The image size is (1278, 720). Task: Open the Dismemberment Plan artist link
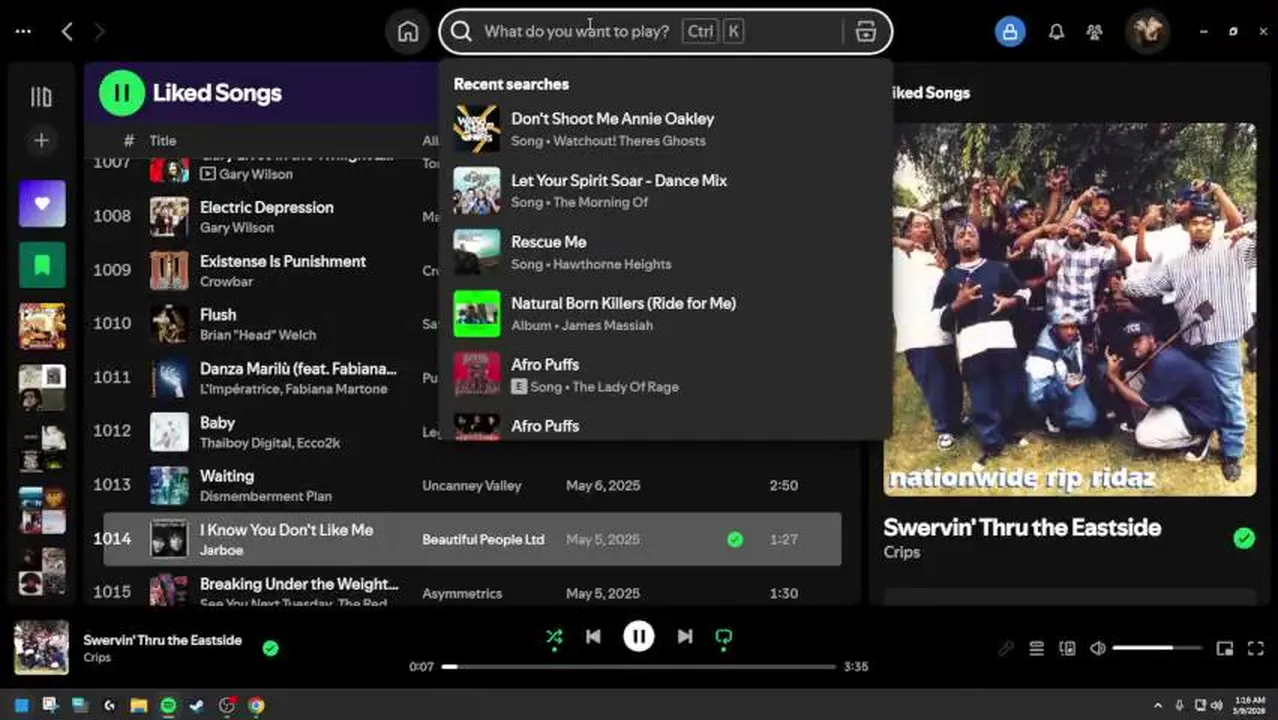266,496
